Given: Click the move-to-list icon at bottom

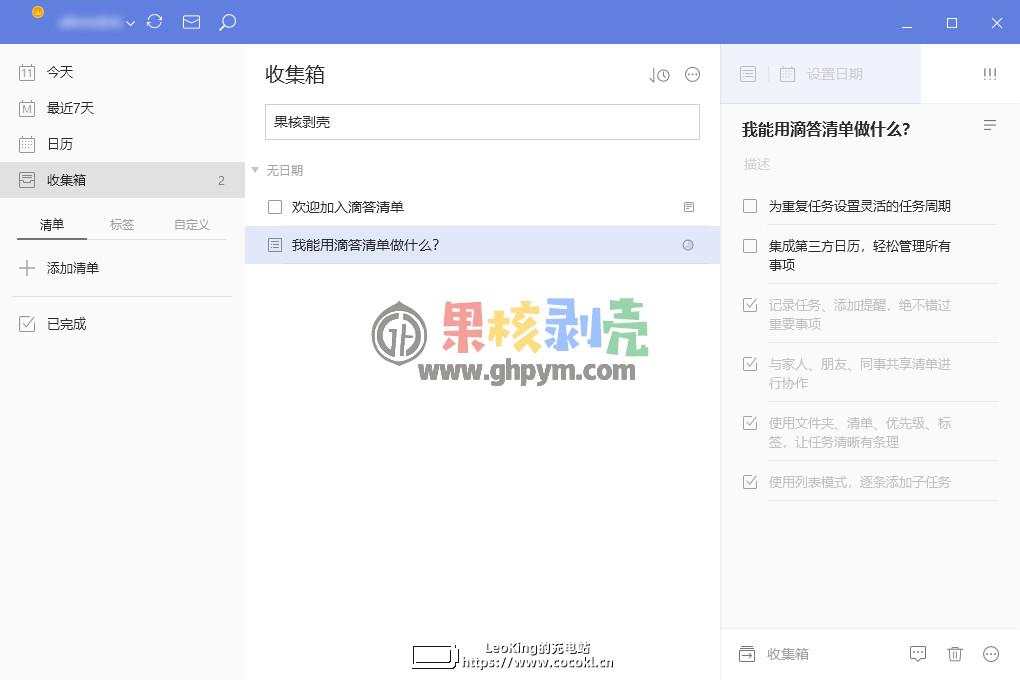Looking at the screenshot, I should (x=747, y=653).
